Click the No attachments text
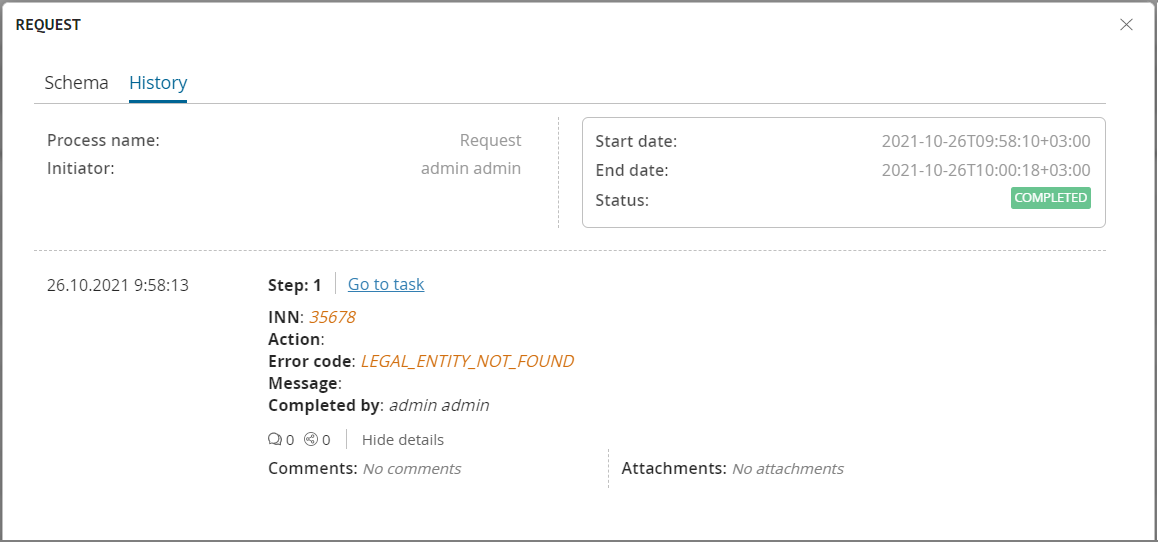 pos(787,469)
